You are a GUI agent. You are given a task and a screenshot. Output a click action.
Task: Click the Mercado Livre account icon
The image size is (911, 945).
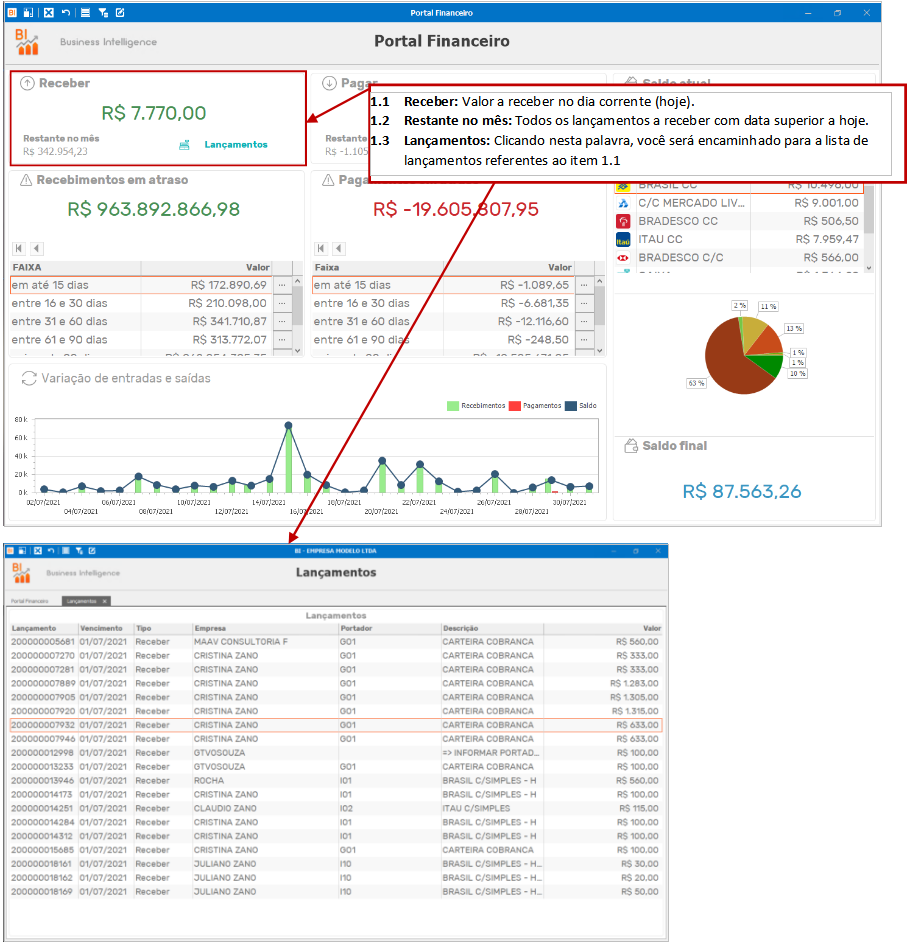(623, 203)
